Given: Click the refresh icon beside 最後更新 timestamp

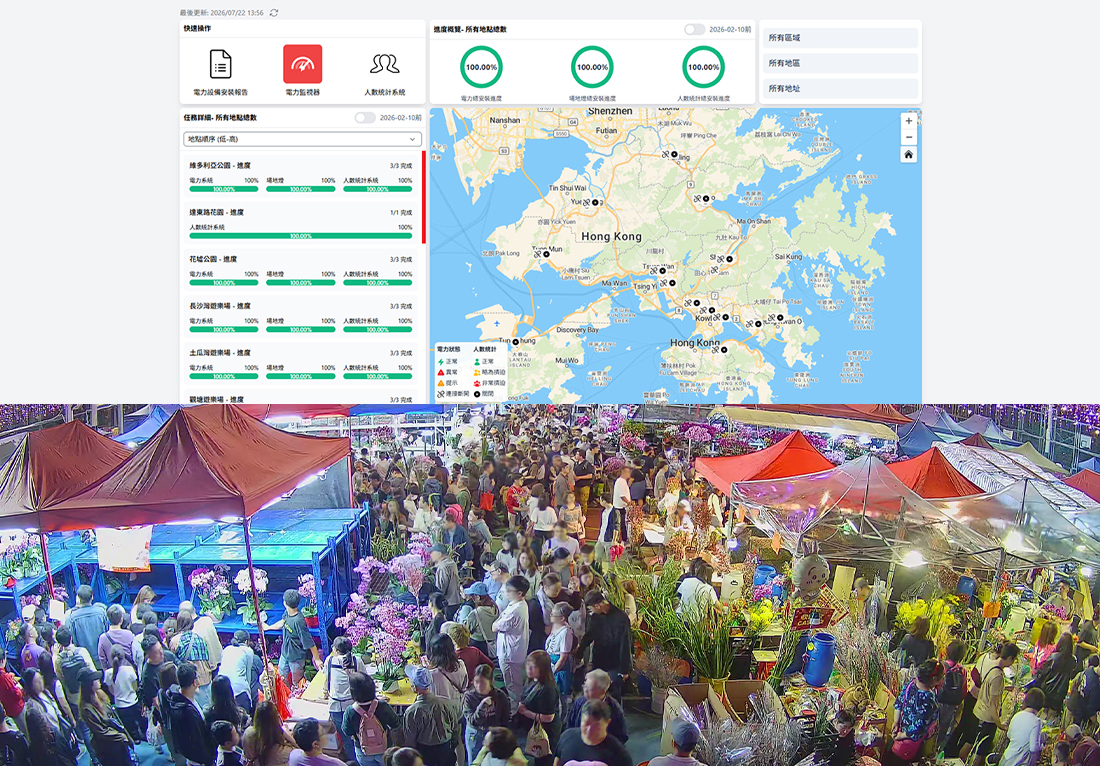Looking at the screenshot, I should click(274, 13).
